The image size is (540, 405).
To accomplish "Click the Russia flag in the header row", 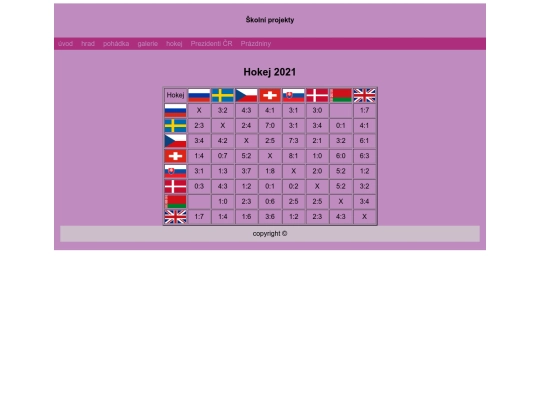I will [199, 95].
